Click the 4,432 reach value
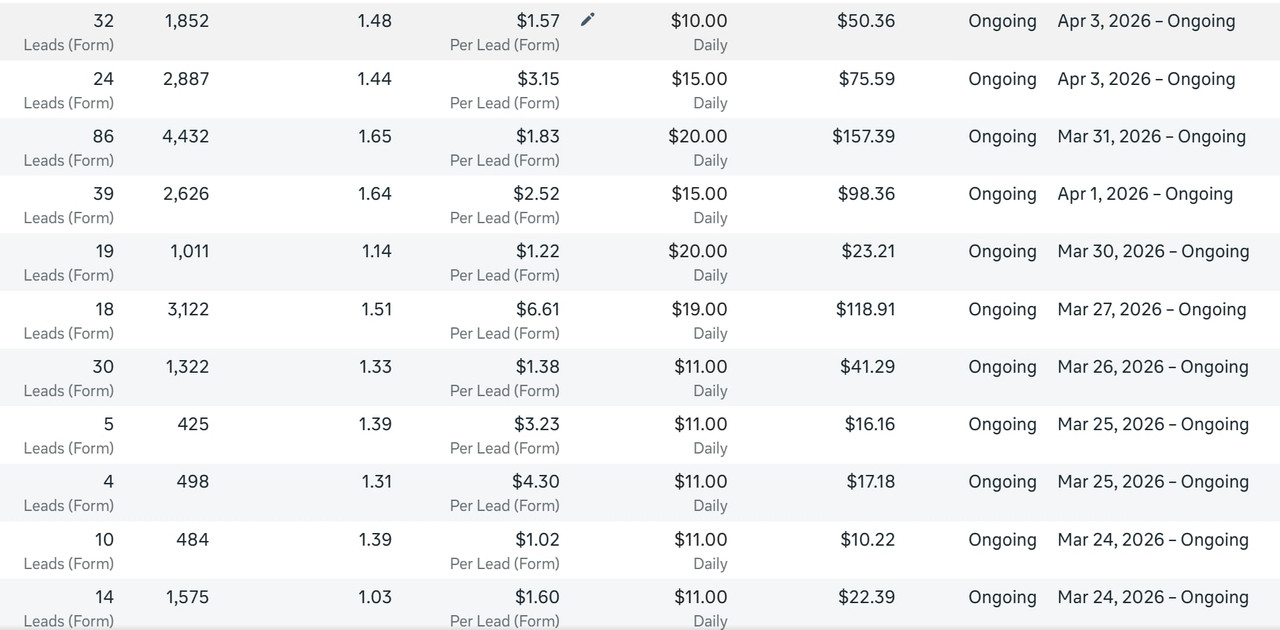Screen dimensions: 1280x630 pyautogui.click(x=186, y=136)
